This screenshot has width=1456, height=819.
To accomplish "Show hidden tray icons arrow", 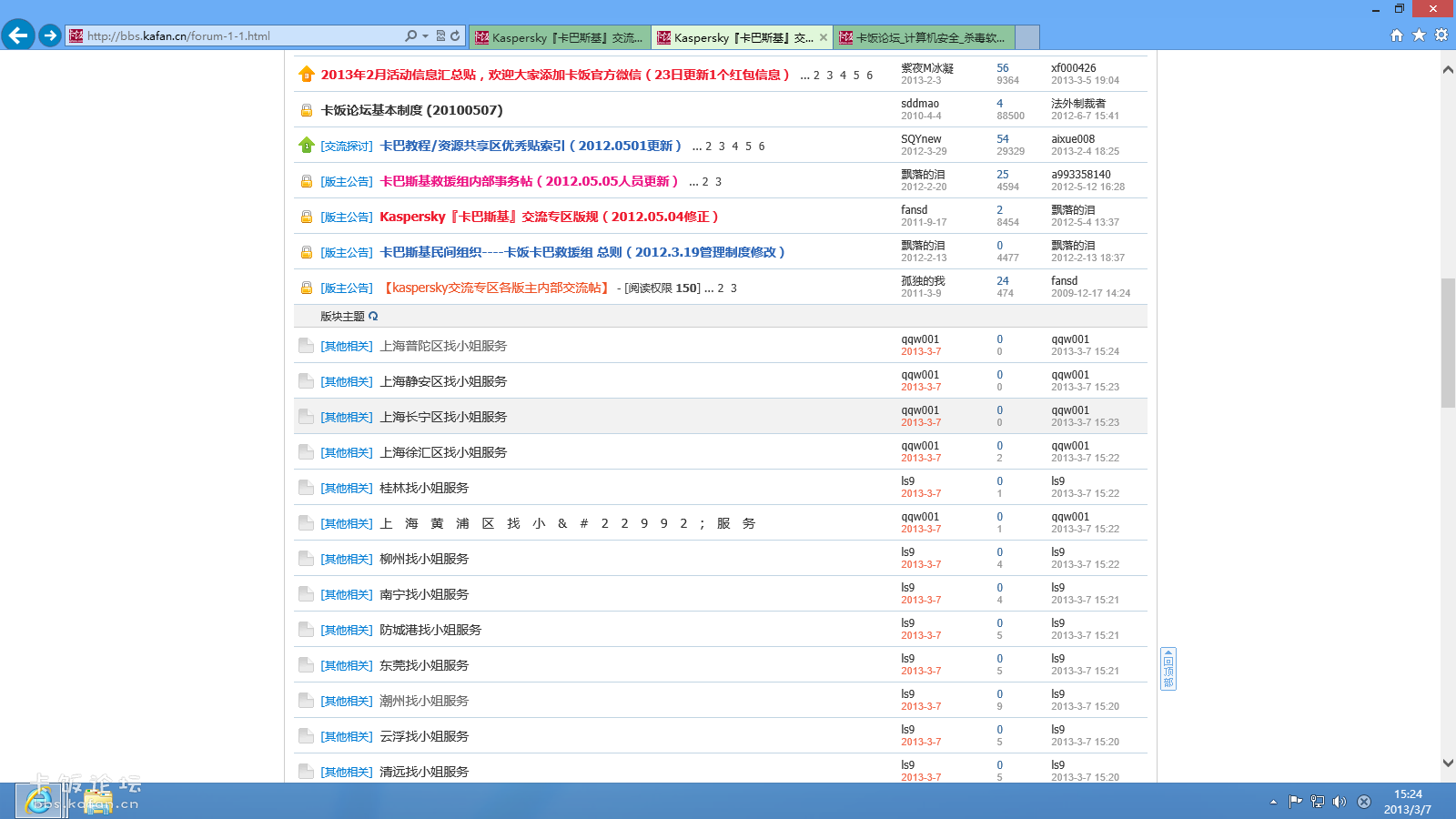I will 1273,802.
